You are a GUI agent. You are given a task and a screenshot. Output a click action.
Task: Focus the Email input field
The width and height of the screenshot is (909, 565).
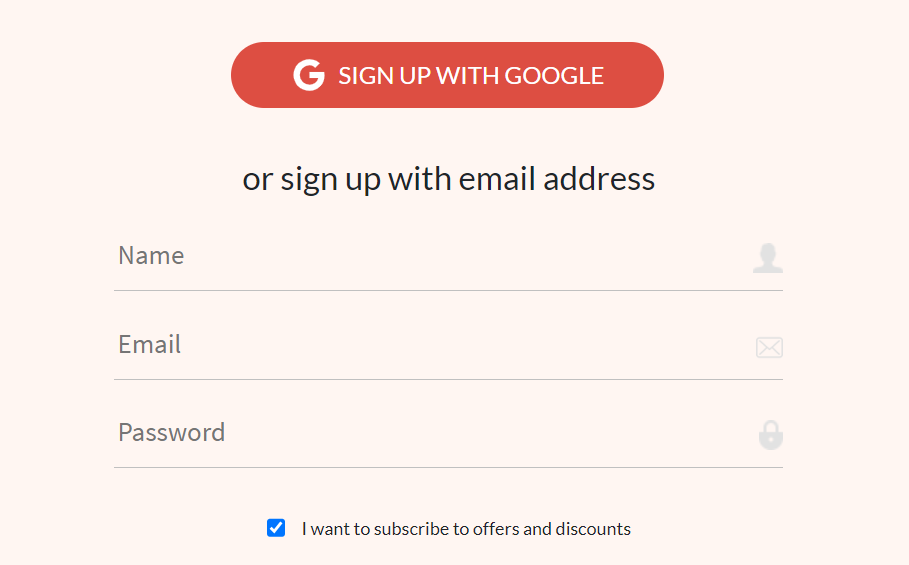point(448,345)
